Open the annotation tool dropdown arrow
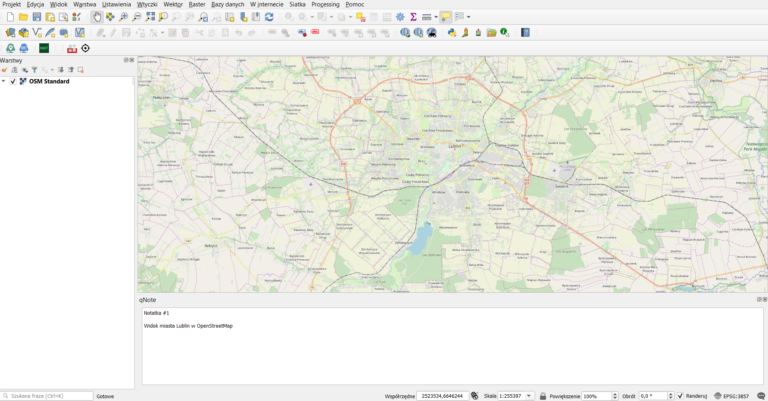The height and width of the screenshot is (401, 768). click(x=468, y=17)
